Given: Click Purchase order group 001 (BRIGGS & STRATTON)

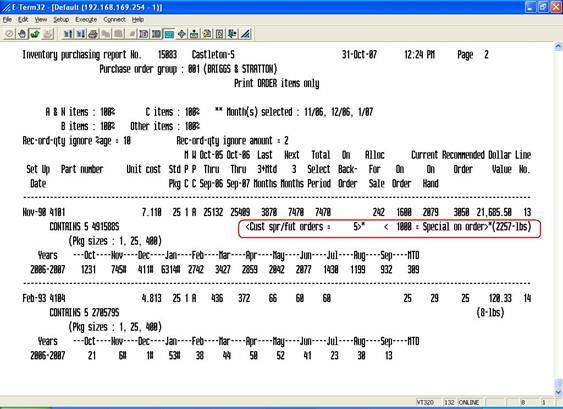Looking at the screenshot, I should [188, 69].
